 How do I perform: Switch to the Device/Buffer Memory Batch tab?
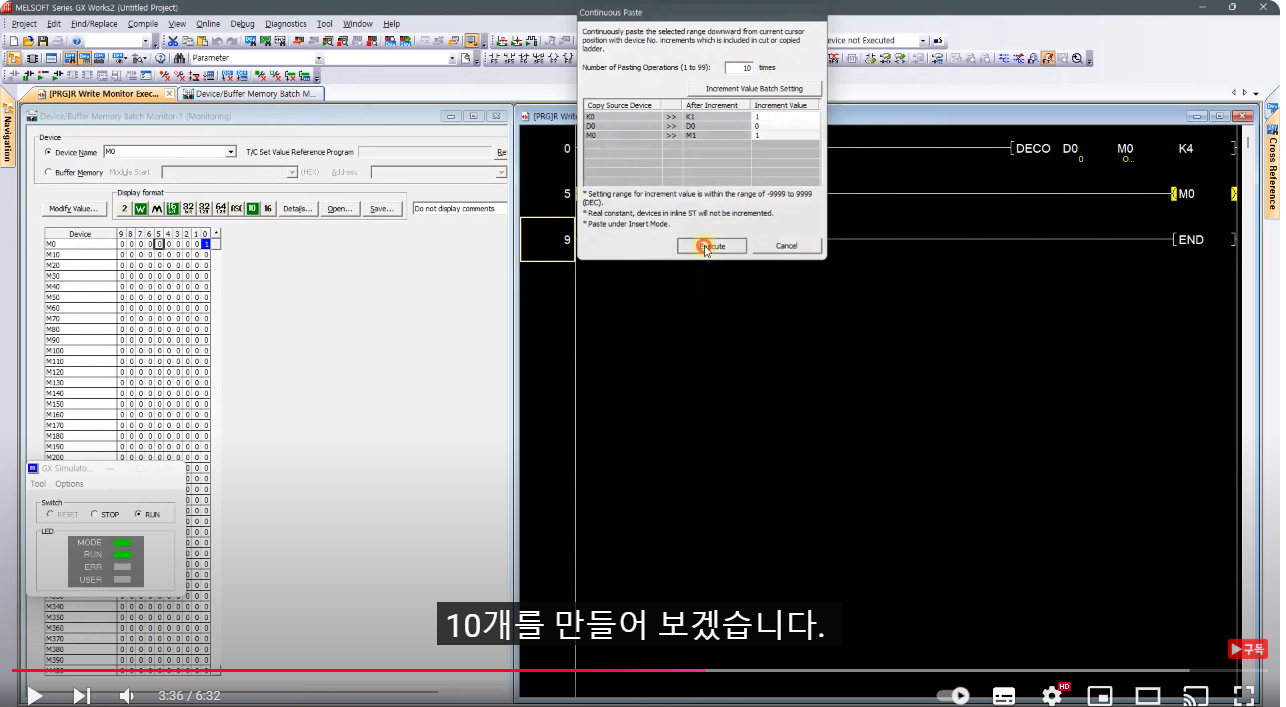click(x=250, y=93)
